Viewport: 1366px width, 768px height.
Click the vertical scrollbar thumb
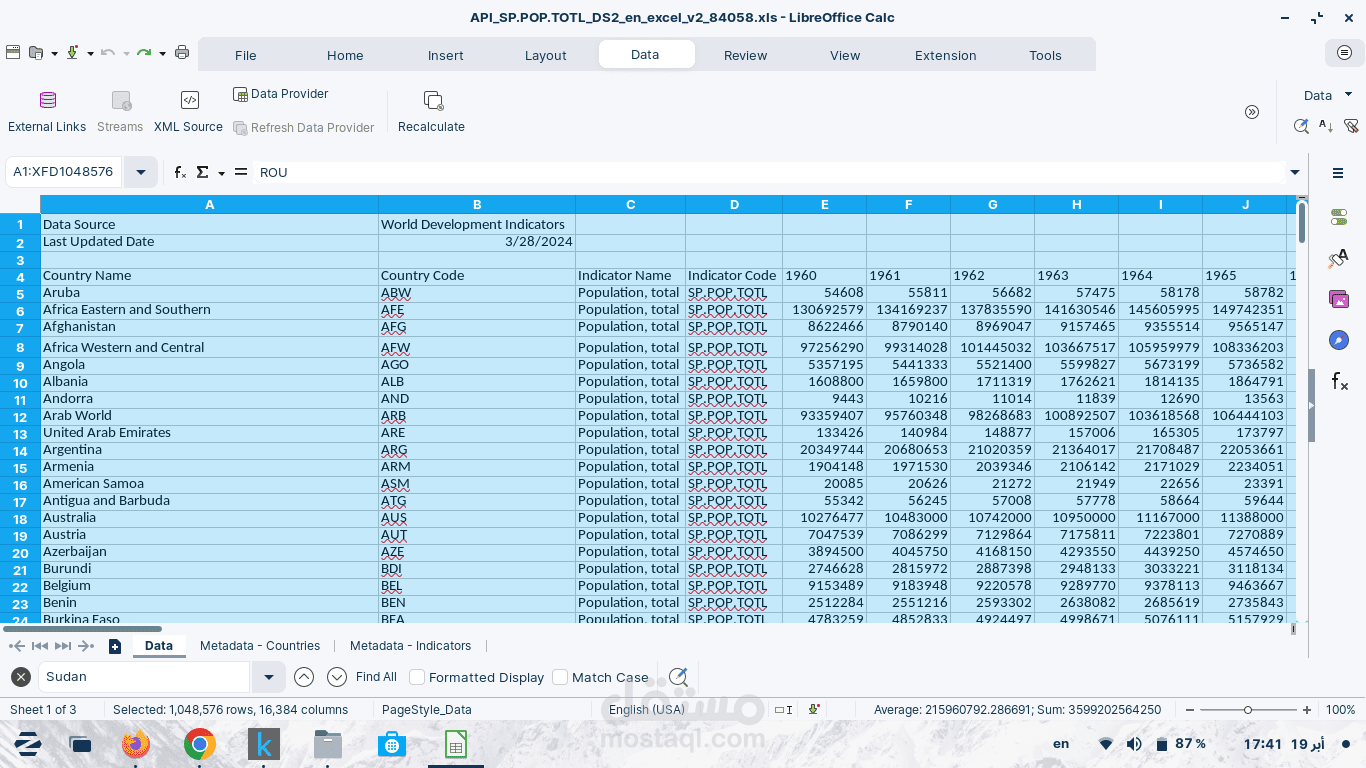[x=1302, y=222]
